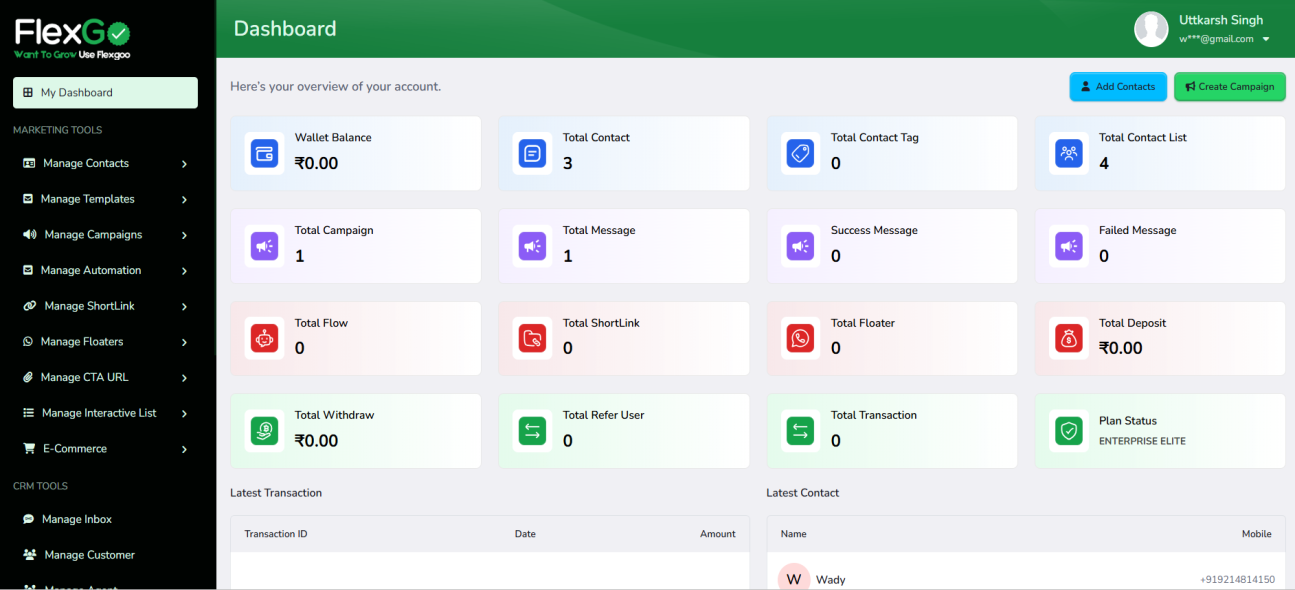1295x590 pixels.
Task: Open the Manage Inbox menu item
Action: click(76, 519)
